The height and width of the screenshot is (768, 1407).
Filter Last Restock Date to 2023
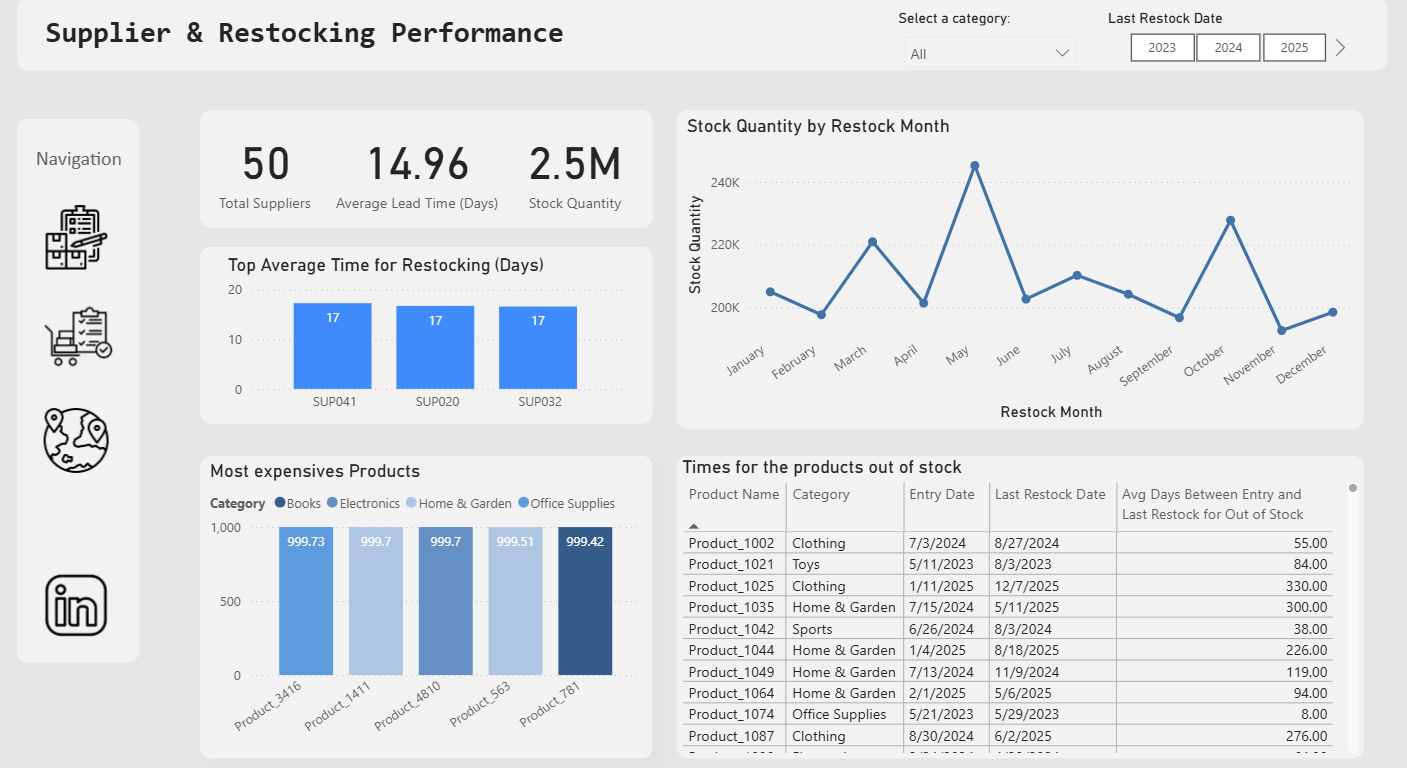(1162, 47)
